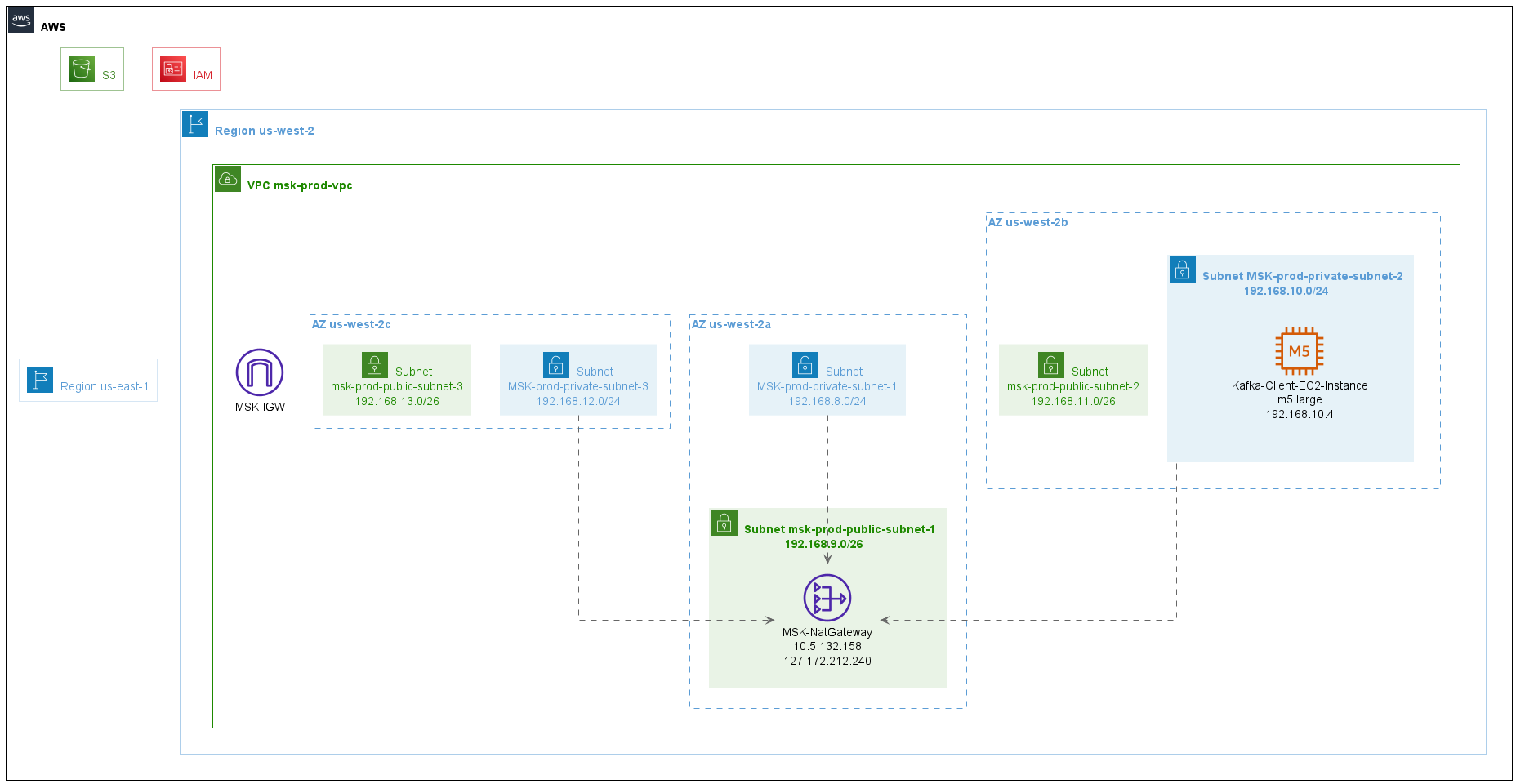
Task: Select the IAM service icon
Action: (x=173, y=69)
